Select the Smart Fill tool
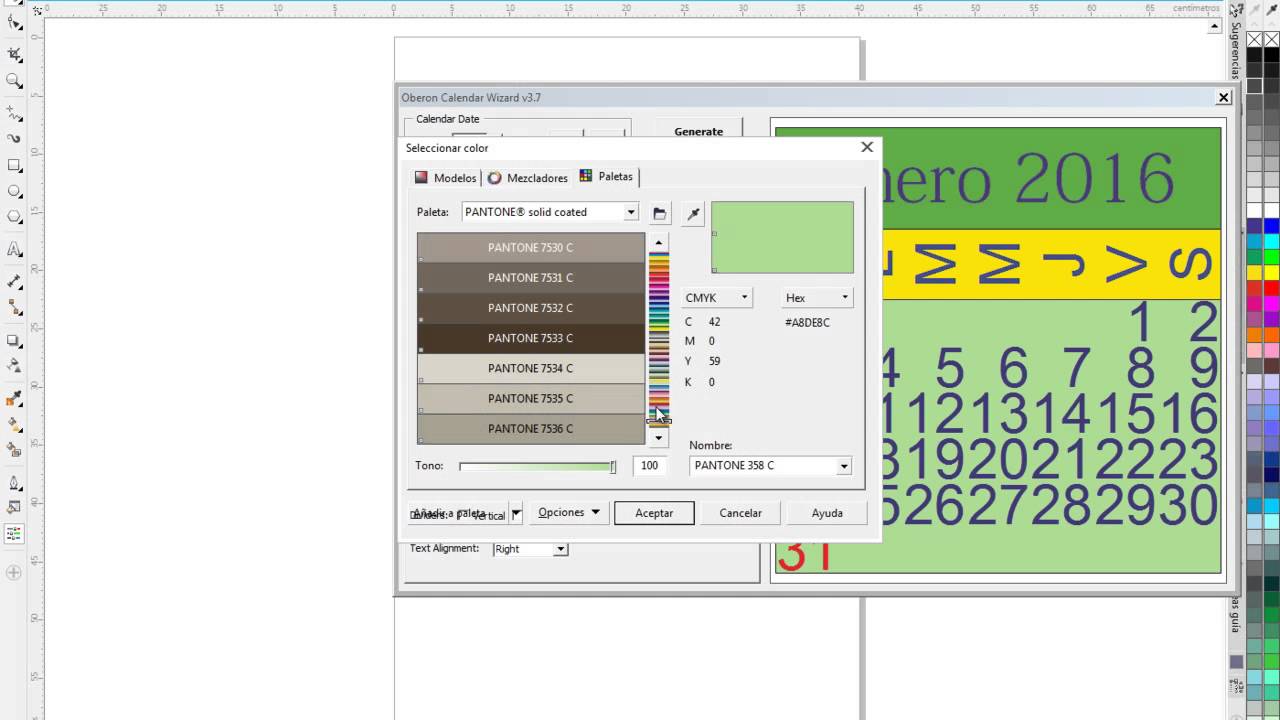This screenshot has height=720, width=1280. 14,450
